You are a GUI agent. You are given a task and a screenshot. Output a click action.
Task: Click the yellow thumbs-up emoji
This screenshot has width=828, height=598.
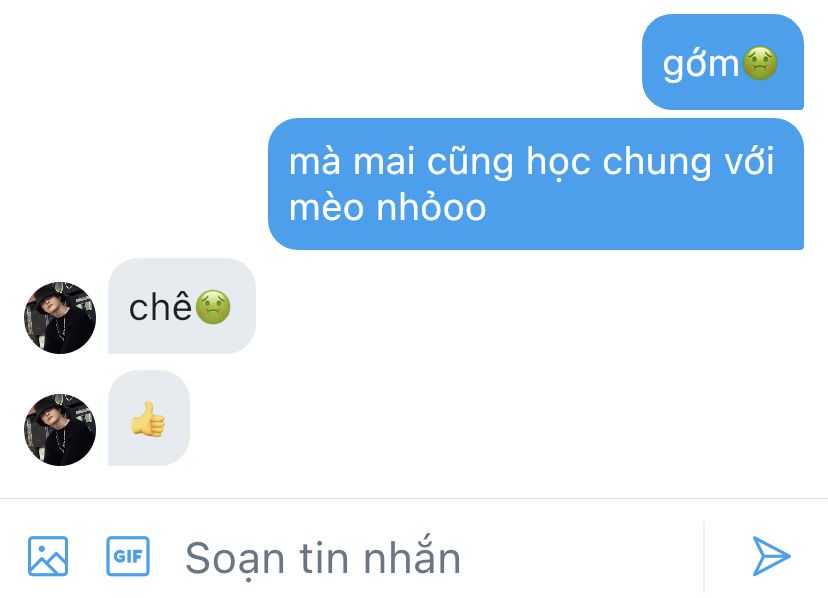pos(148,419)
